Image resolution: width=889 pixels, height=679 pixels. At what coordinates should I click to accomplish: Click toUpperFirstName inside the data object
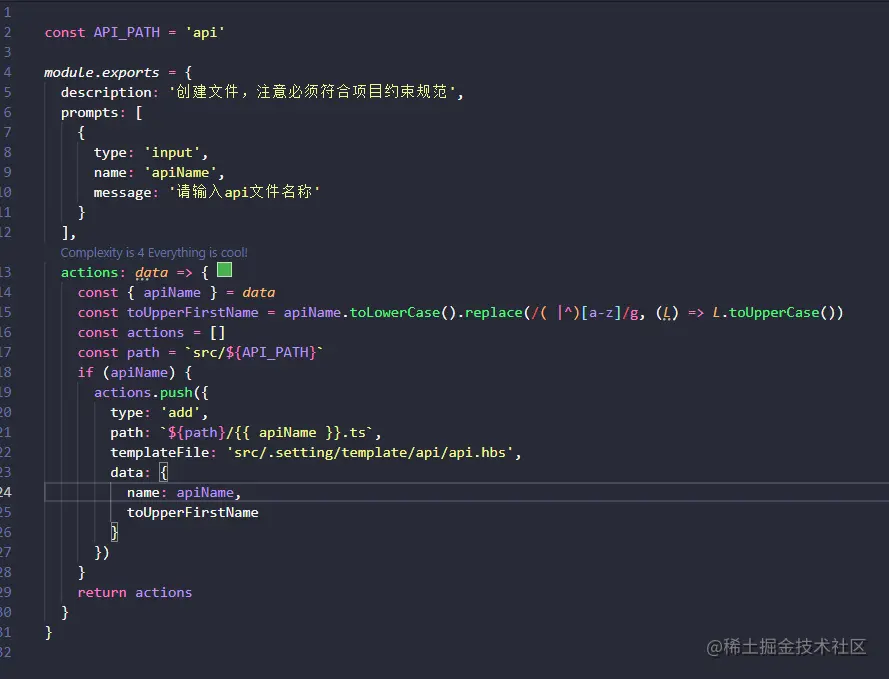192,512
